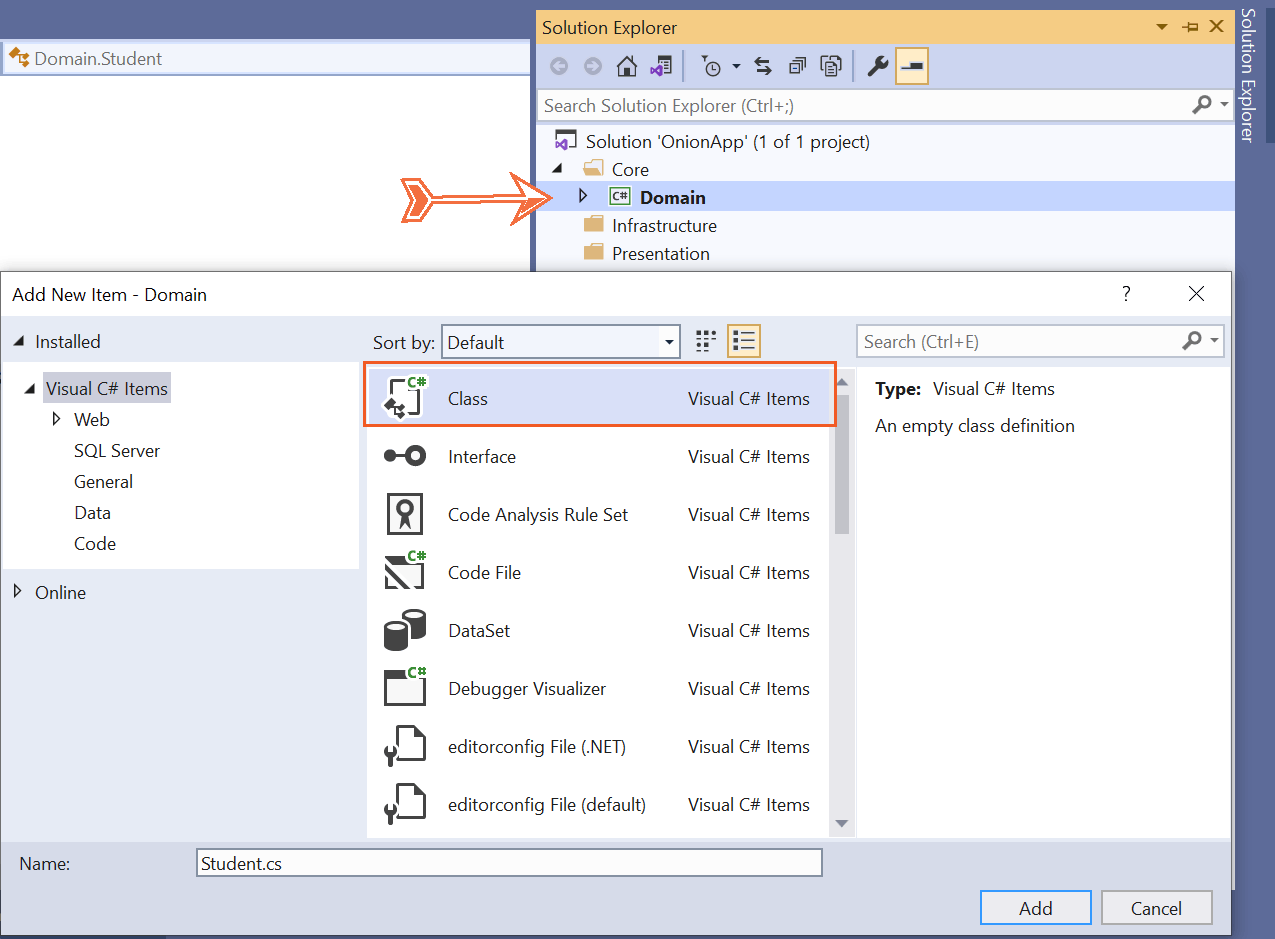This screenshot has width=1275, height=939.
Task: Select the 'Code File' template name
Action: [x=484, y=573]
